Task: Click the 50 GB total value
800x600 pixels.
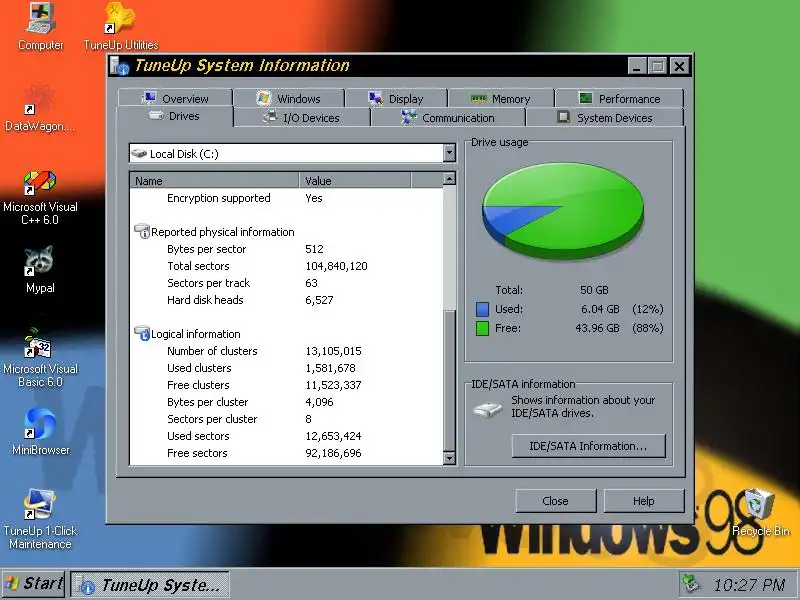Action: (594, 290)
